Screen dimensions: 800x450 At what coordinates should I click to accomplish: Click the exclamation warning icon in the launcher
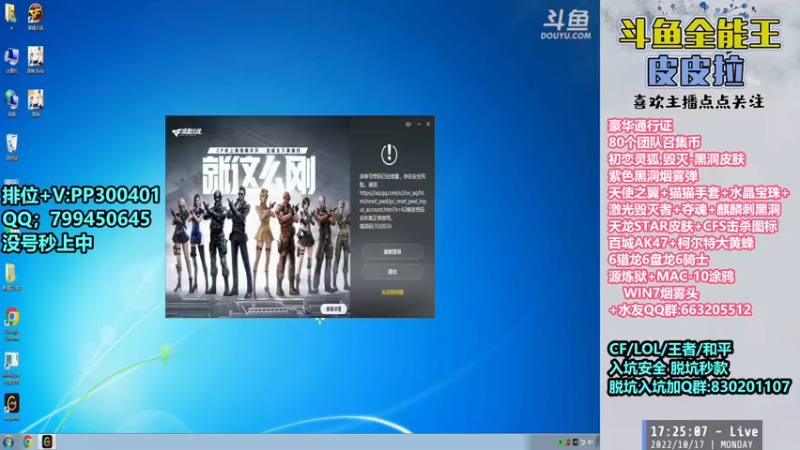[389, 154]
